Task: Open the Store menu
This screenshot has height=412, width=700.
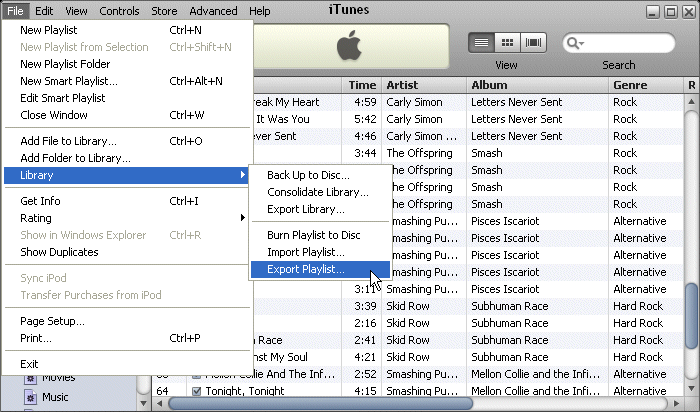Action: (x=164, y=11)
